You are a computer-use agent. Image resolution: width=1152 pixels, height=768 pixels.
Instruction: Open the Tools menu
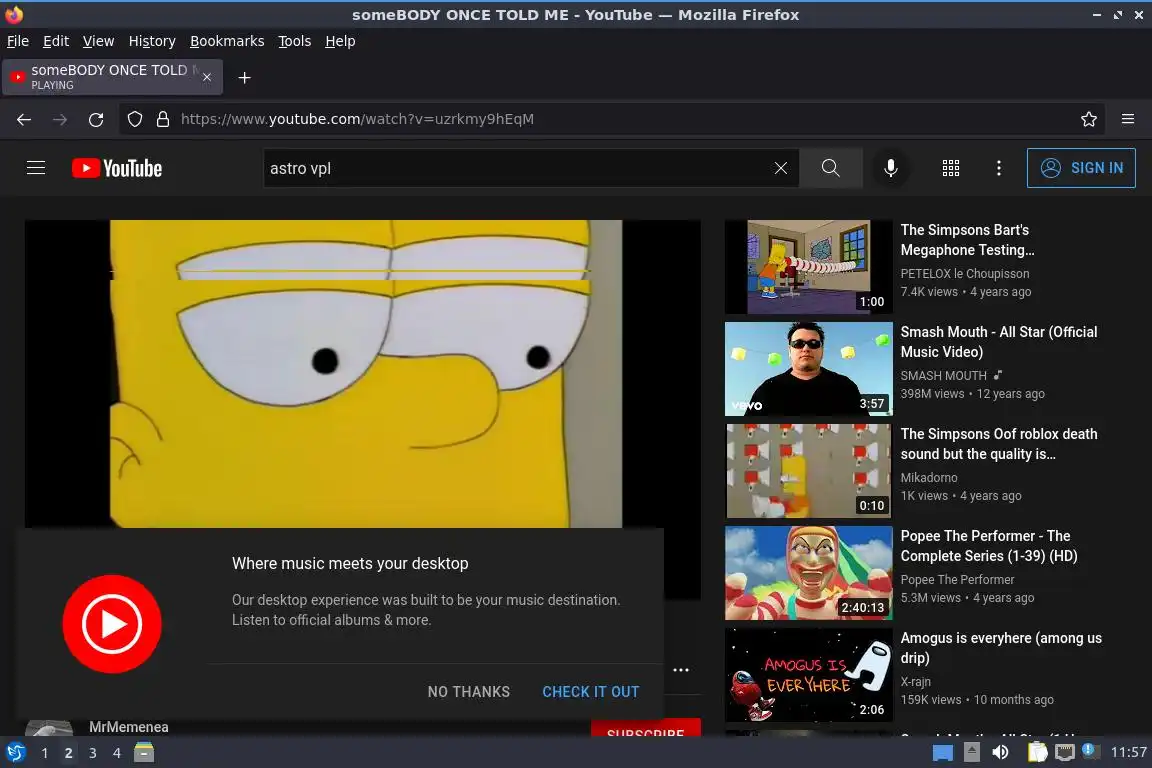click(295, 41)
